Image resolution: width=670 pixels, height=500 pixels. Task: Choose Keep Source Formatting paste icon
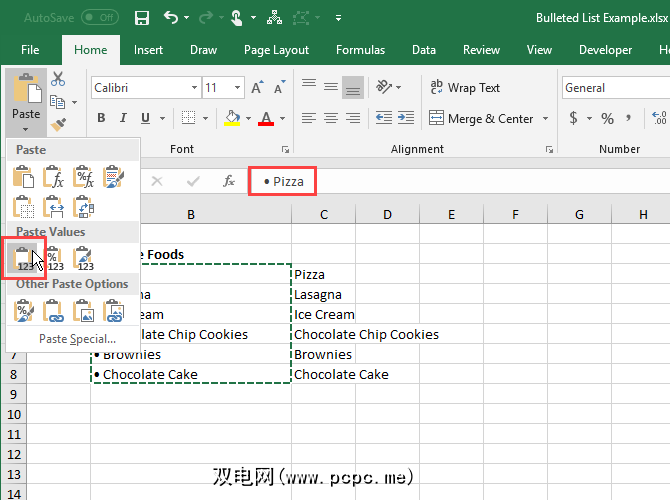coord(113,176)
